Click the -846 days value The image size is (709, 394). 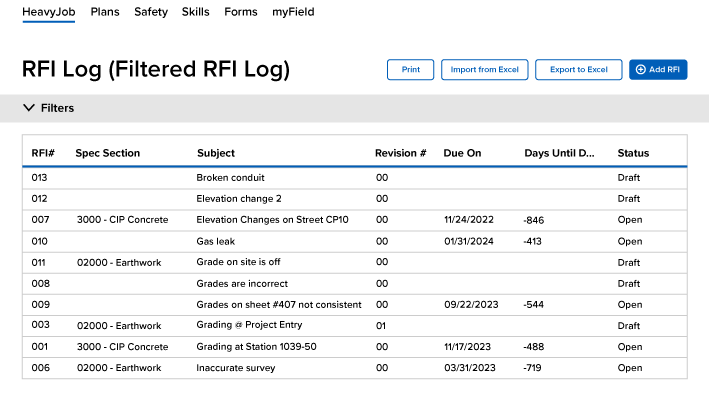coord(534,220)
